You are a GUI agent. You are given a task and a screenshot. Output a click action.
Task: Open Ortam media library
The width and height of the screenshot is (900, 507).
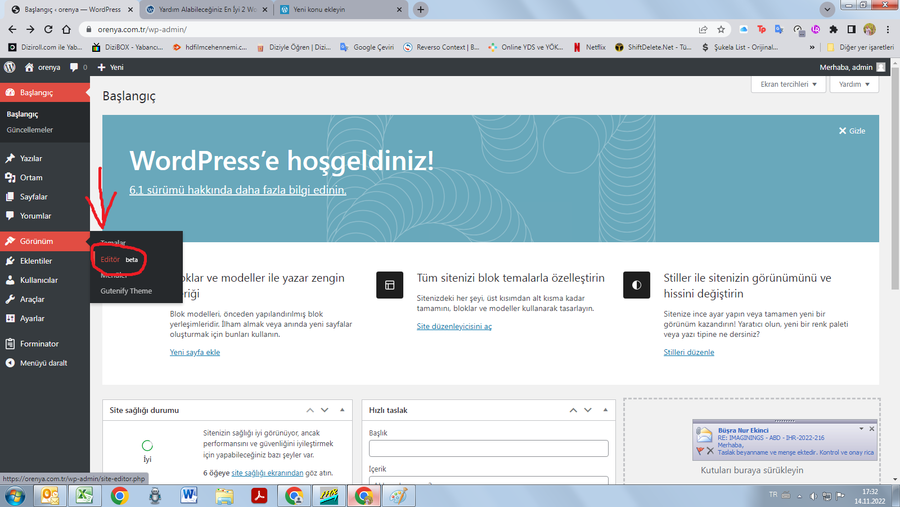click(x=31, y=177)
